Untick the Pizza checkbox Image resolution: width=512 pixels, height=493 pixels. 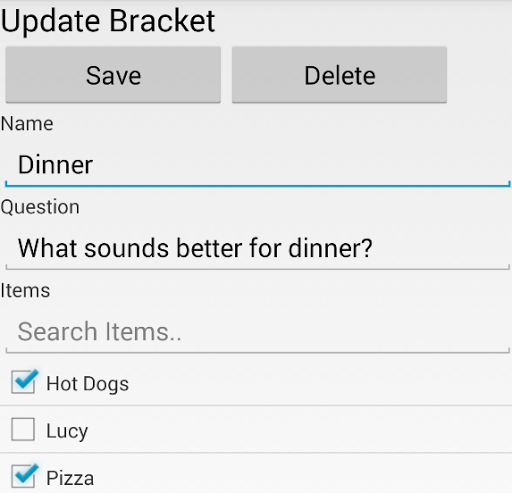pos(24,476)
